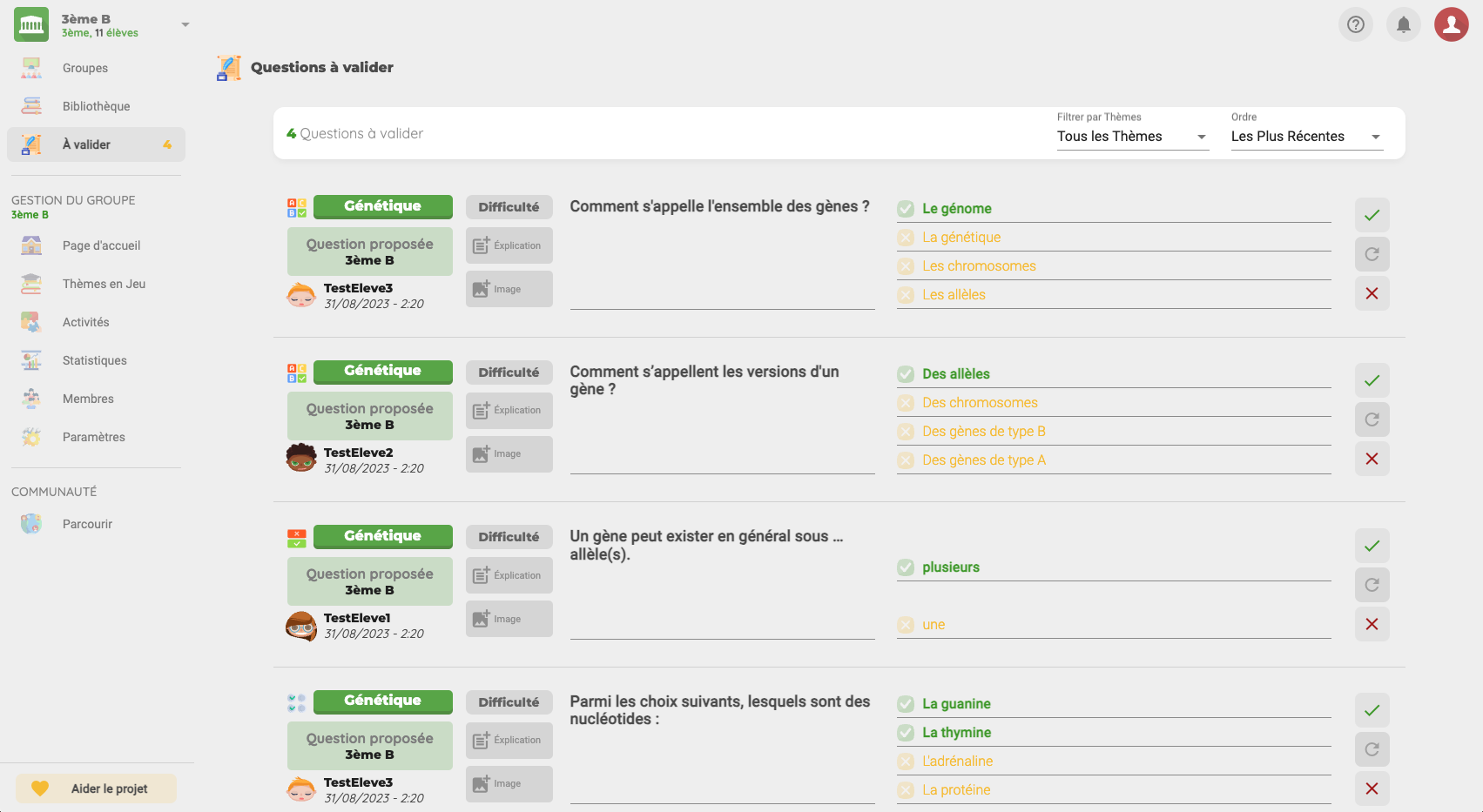Go to Bibliothèque in the sidebar
This screenshot has height=812, width=1483.
[x=96, y=106]
